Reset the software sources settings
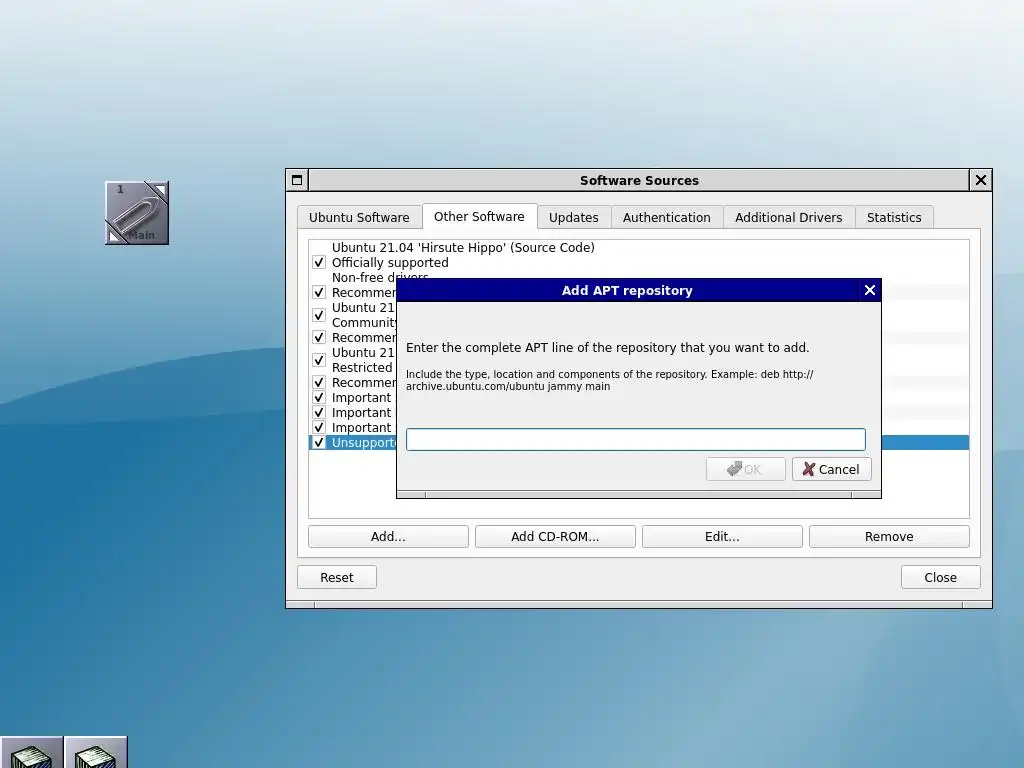The height and width of the screenshot is (768, 1024). coord(337,577)
